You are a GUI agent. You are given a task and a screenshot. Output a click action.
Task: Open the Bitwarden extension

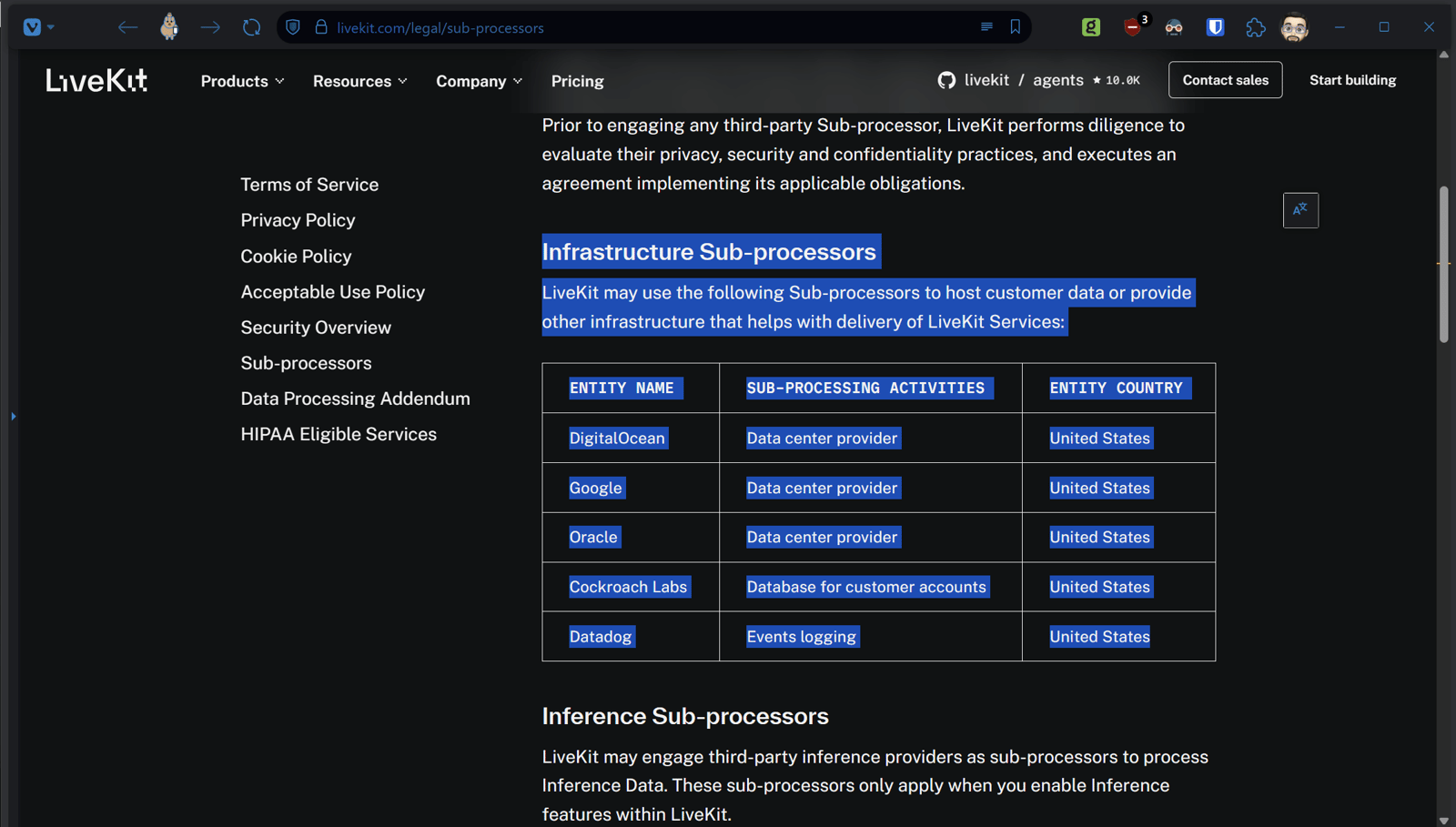point(1215,27)
